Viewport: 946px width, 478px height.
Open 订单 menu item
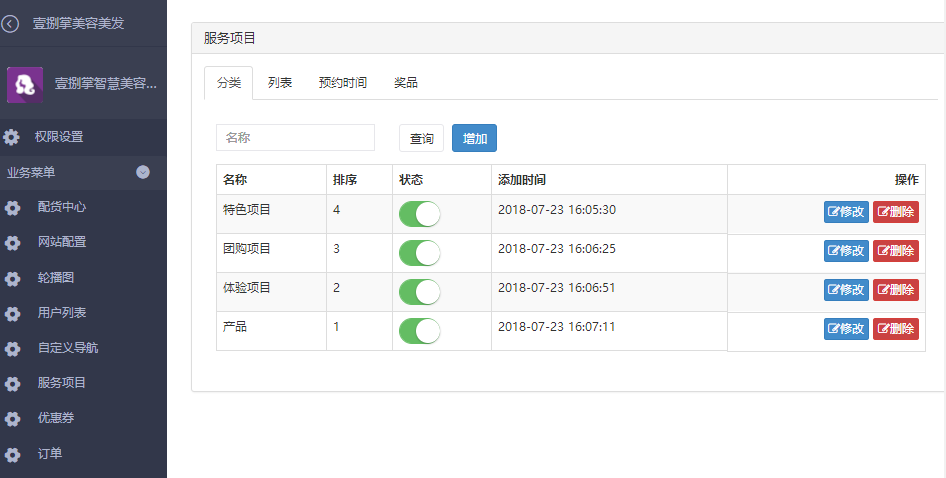point(49,453)
